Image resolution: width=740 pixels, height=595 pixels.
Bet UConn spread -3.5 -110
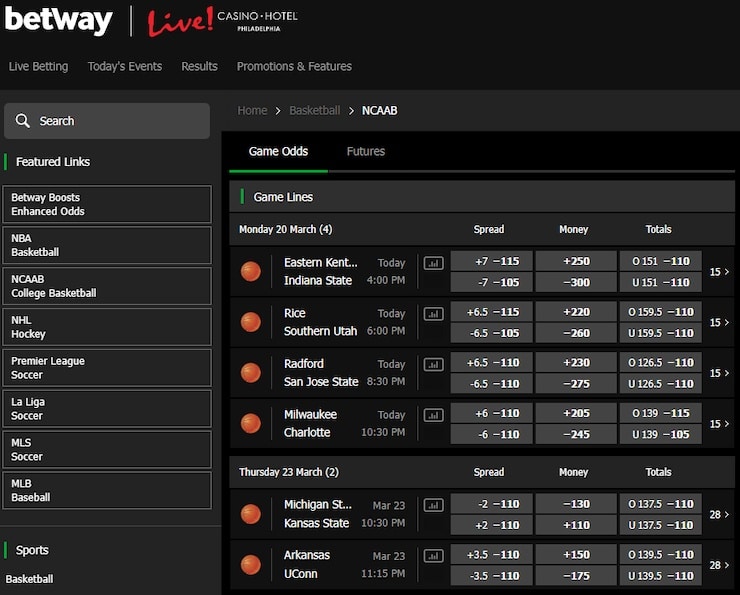tap(491, 576)
